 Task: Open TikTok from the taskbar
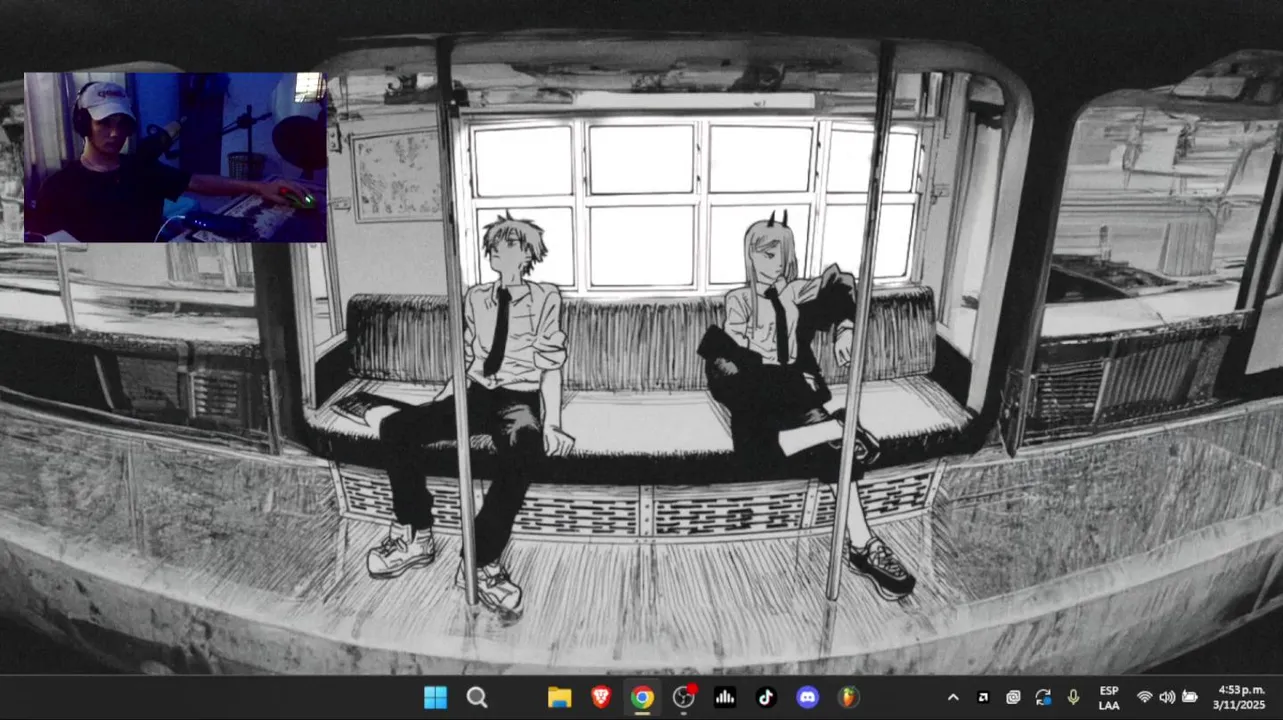[x=766, y=697]
